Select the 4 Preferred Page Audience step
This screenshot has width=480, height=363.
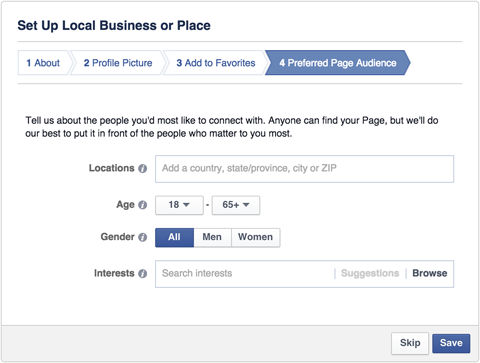pos(338,63)
